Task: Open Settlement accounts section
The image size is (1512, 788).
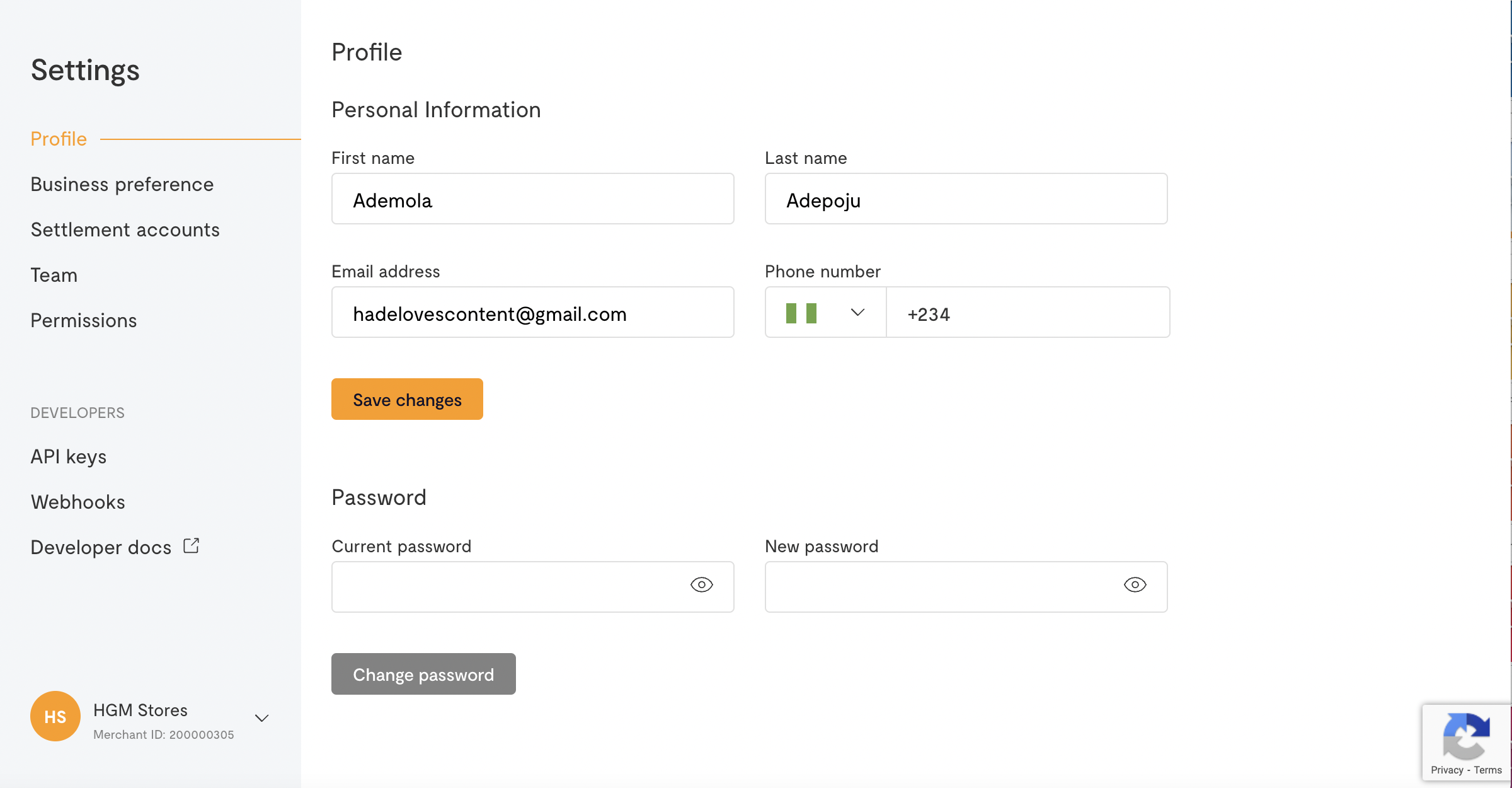Action: (125, 229)
